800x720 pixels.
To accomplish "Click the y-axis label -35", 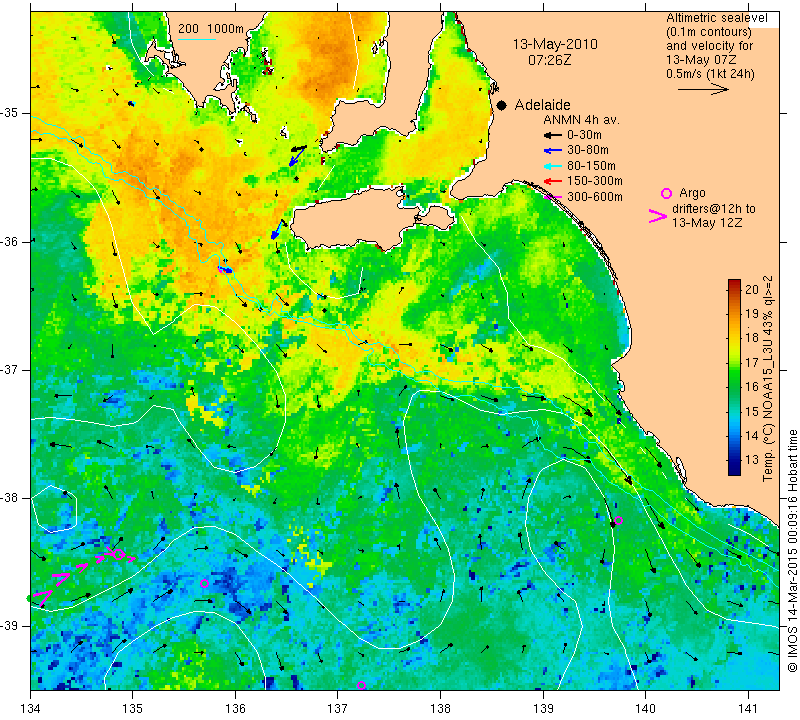I will point(11,113).
